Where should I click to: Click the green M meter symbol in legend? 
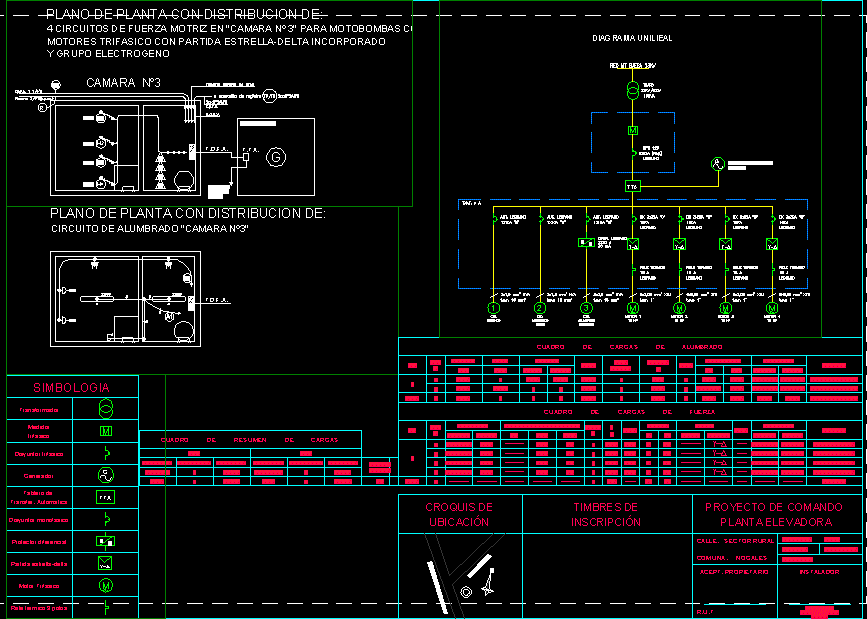[105, 431]
